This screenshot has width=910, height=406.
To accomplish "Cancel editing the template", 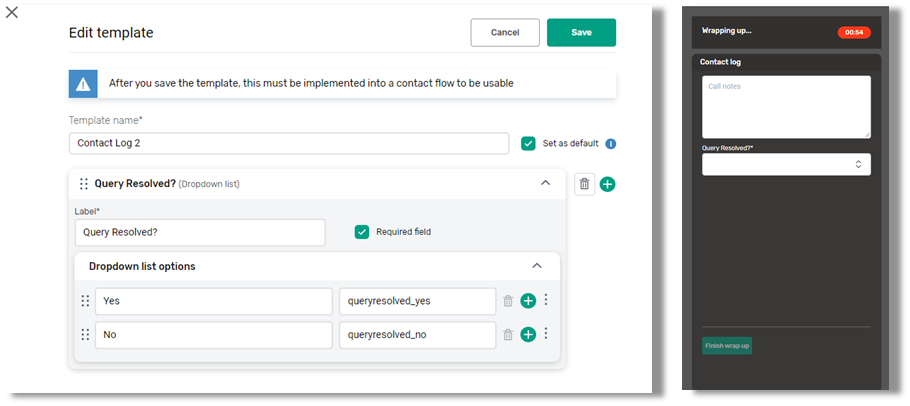I will click(x=505, y=33).
